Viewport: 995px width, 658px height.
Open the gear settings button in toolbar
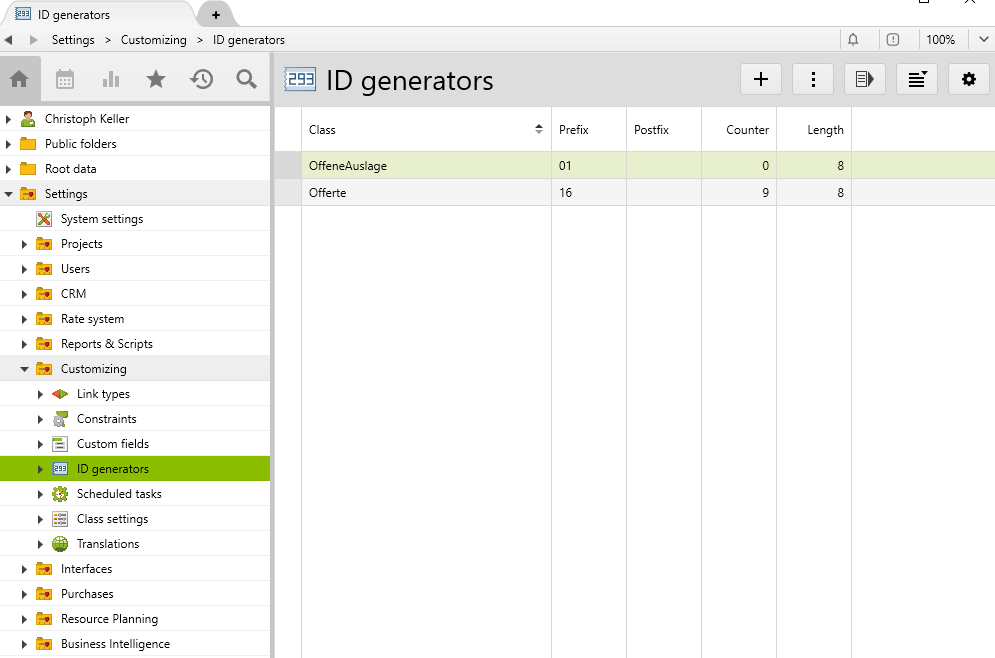coord(968,80)
